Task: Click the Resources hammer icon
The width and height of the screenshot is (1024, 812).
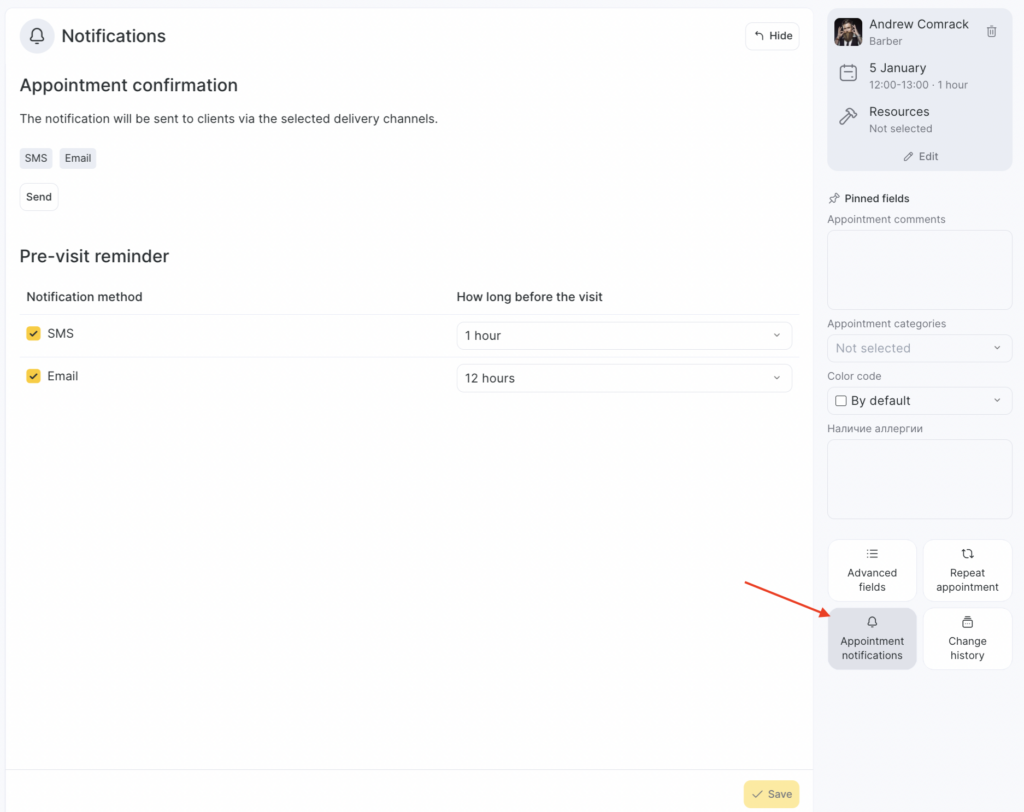Action: click(848, 117)
